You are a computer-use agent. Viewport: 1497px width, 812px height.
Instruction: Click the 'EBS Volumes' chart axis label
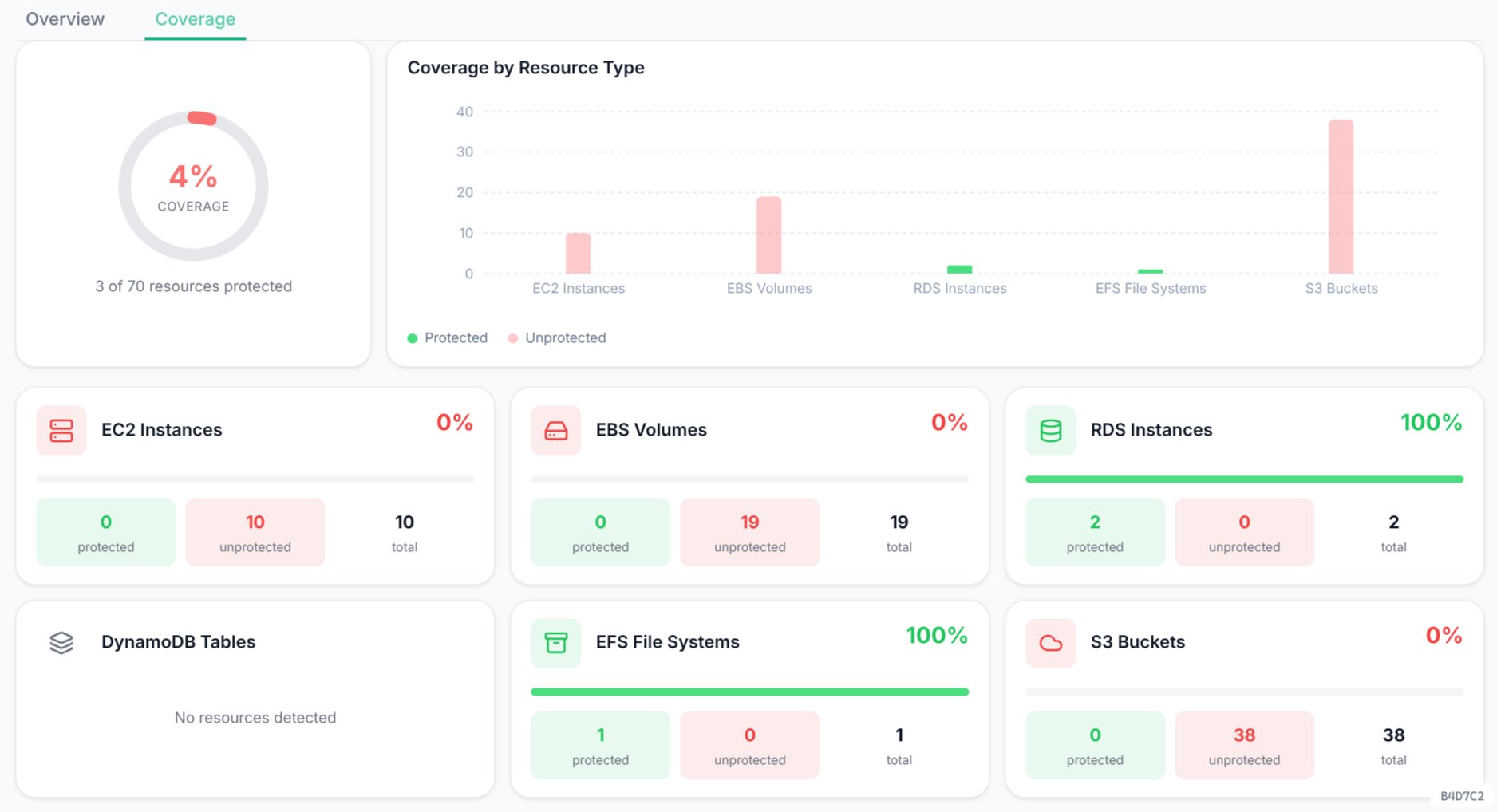pos(769,289)
